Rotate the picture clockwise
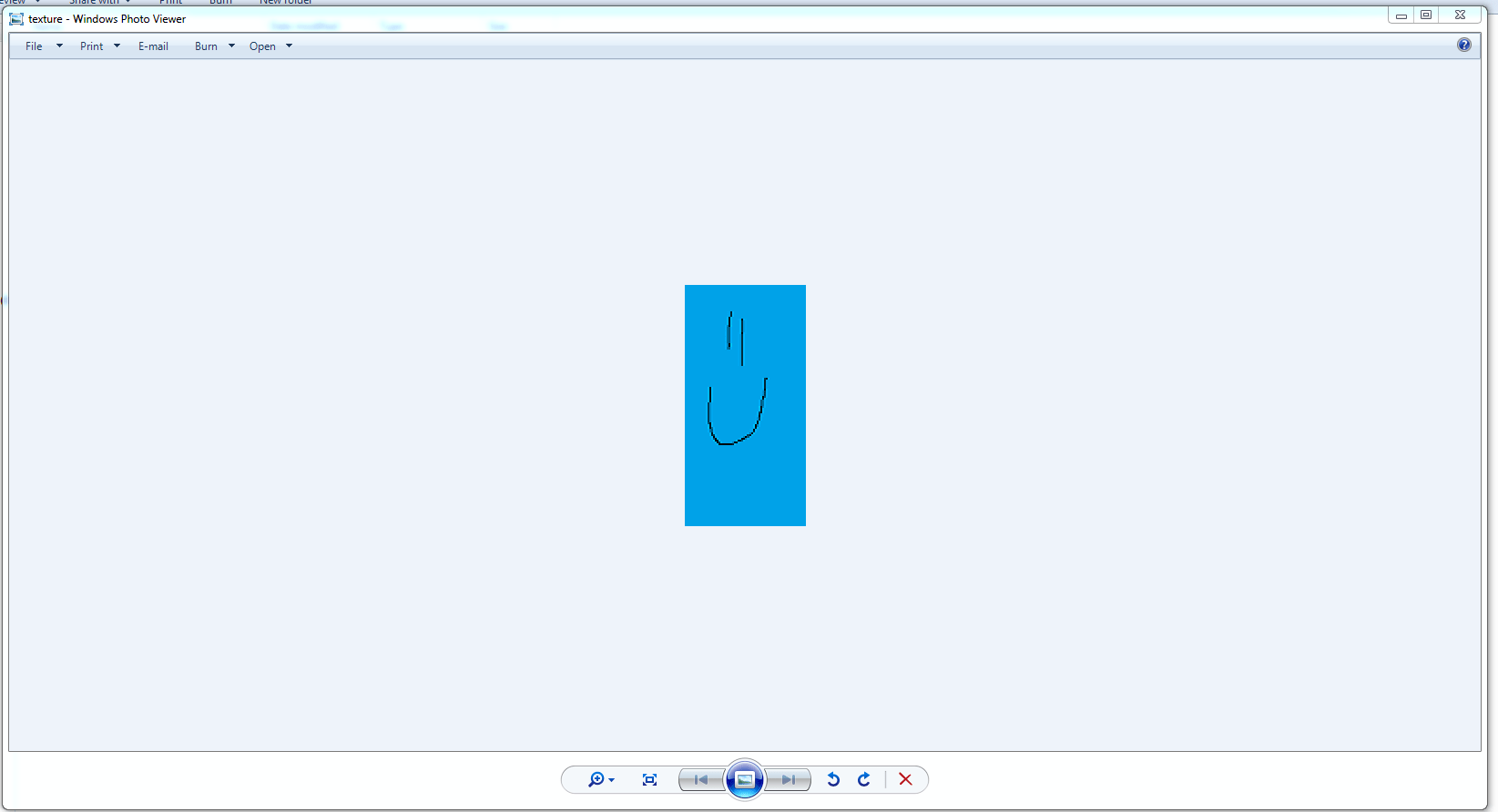The image size is (1498, 812). point(864,779)
